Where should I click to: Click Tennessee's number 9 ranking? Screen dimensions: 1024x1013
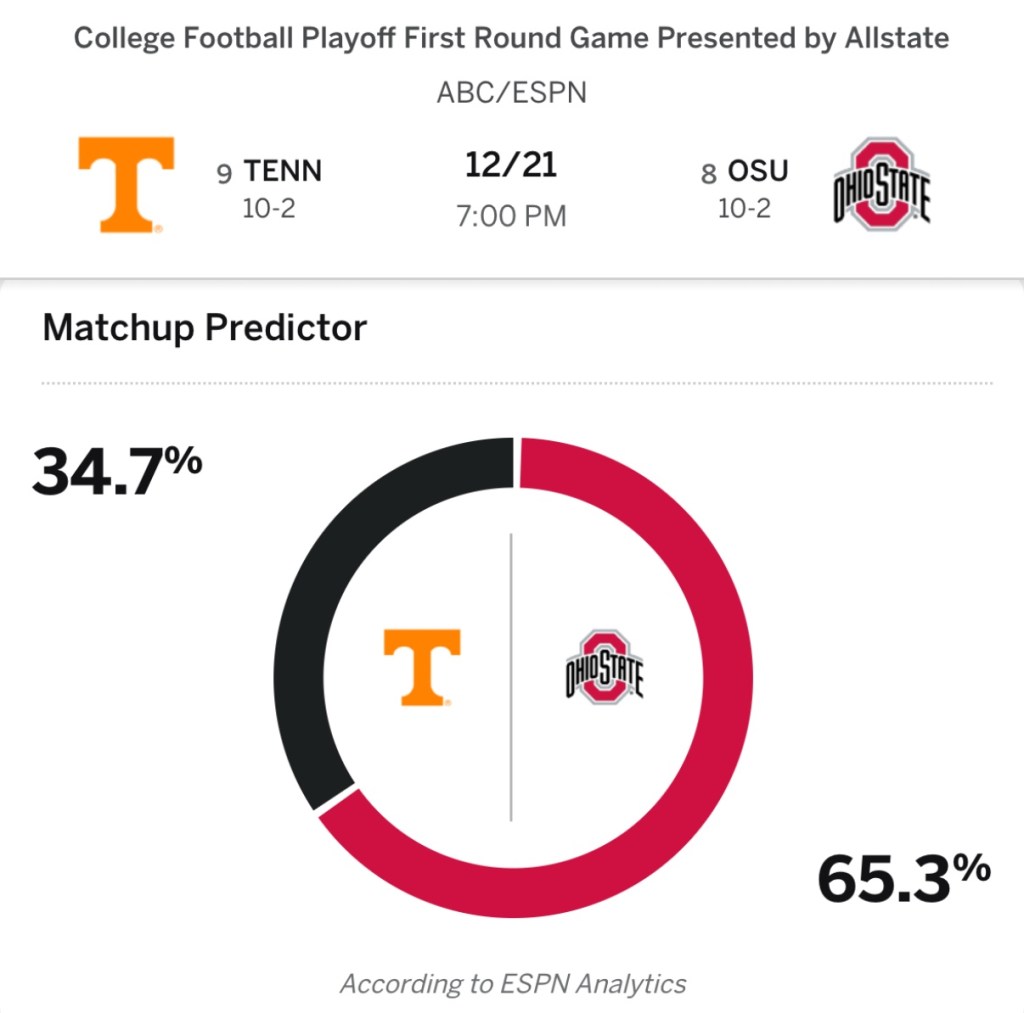(x=224, y=173)
